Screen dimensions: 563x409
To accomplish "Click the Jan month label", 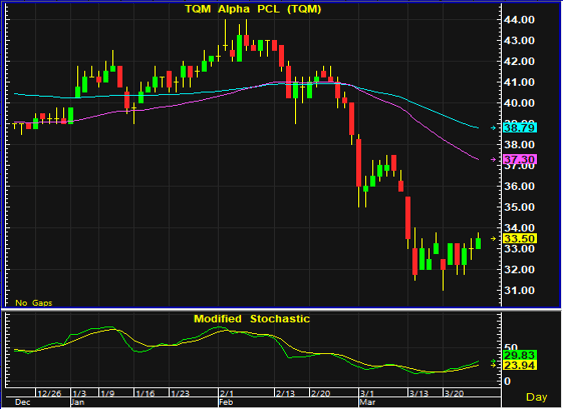I will (x=78, y=402).
